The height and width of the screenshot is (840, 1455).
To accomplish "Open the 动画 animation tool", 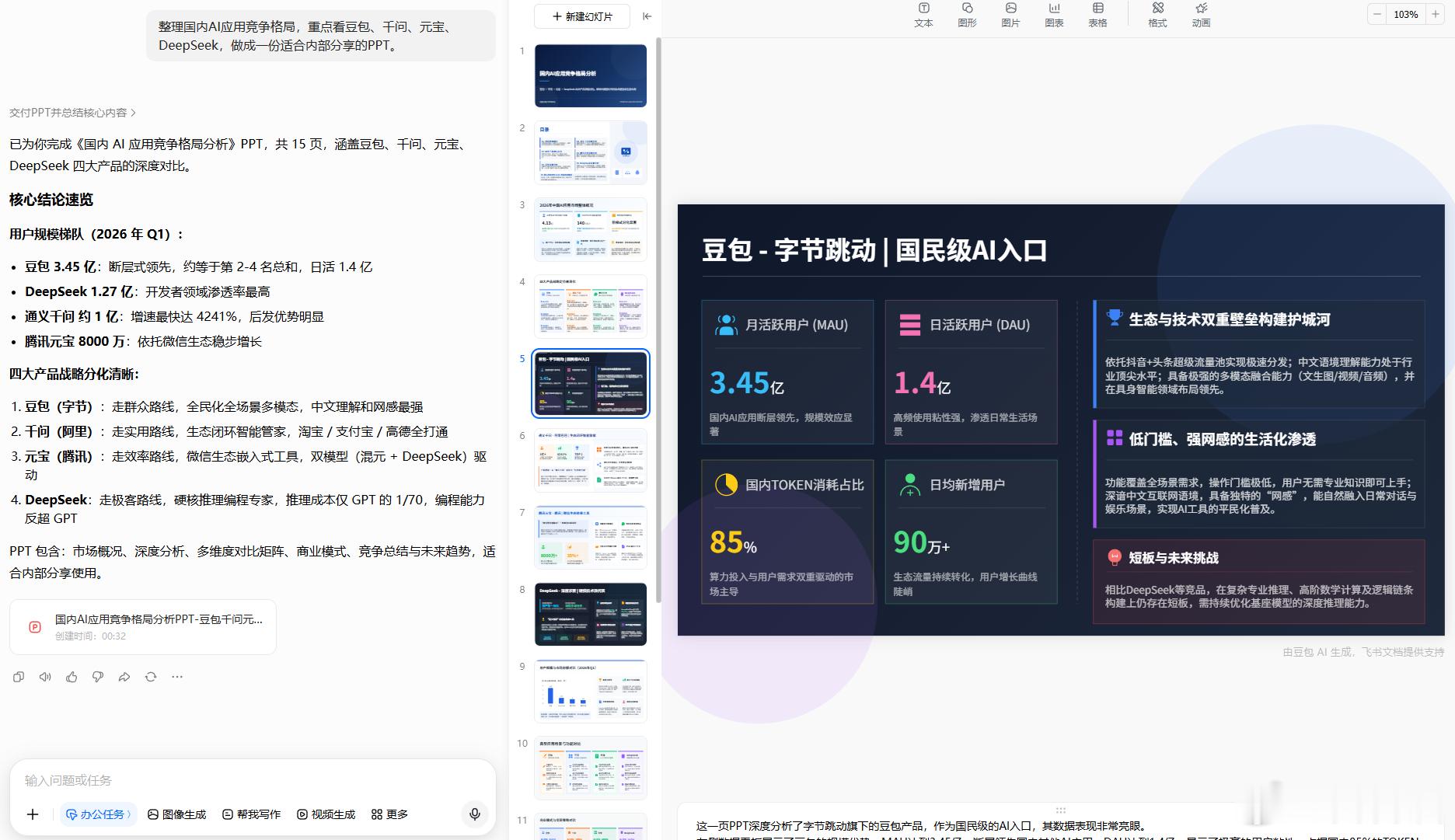I will tap(1201, 15).
